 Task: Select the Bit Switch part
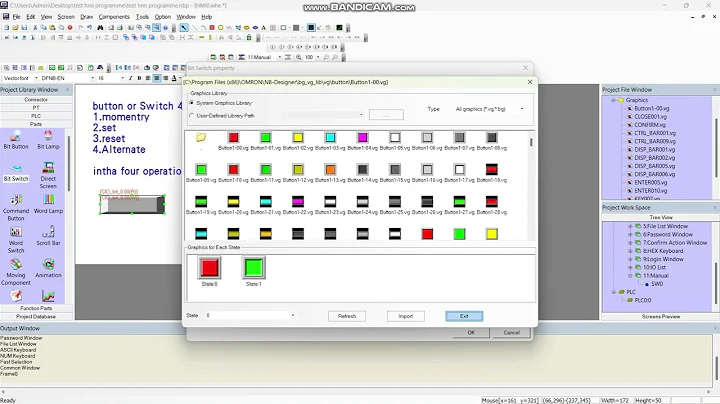[16, 172]
